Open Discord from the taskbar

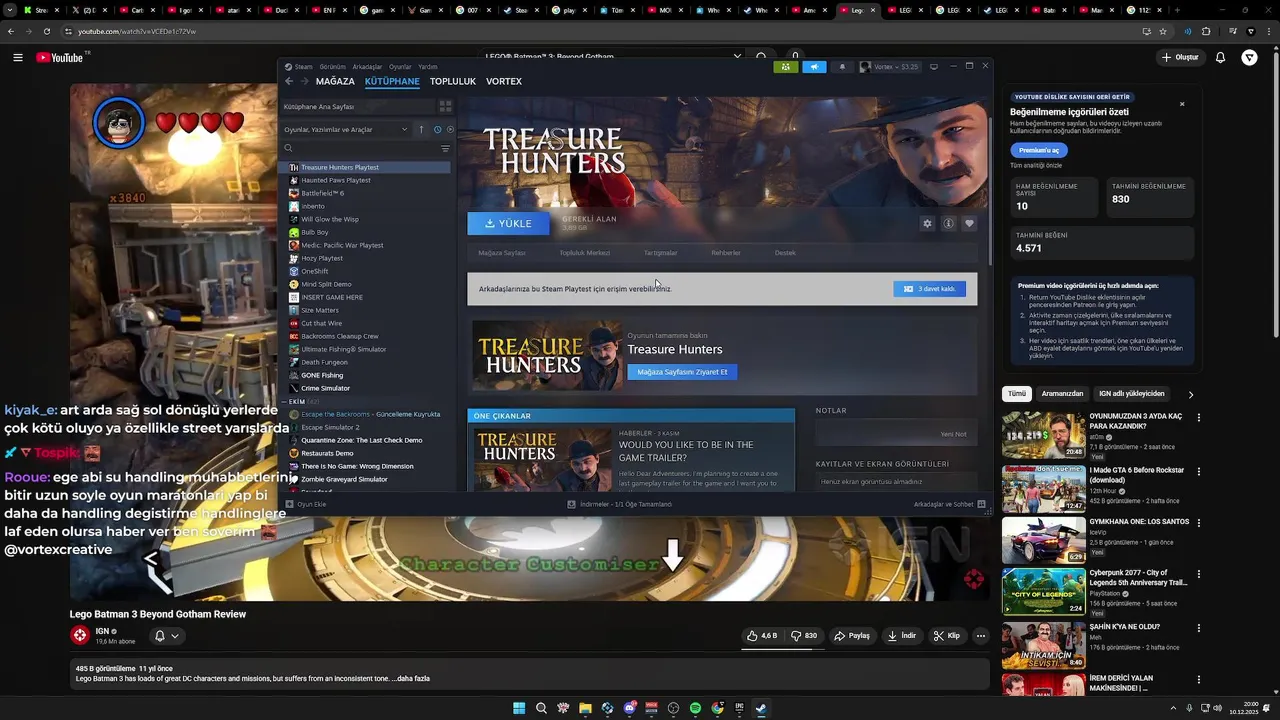(629, 708)
